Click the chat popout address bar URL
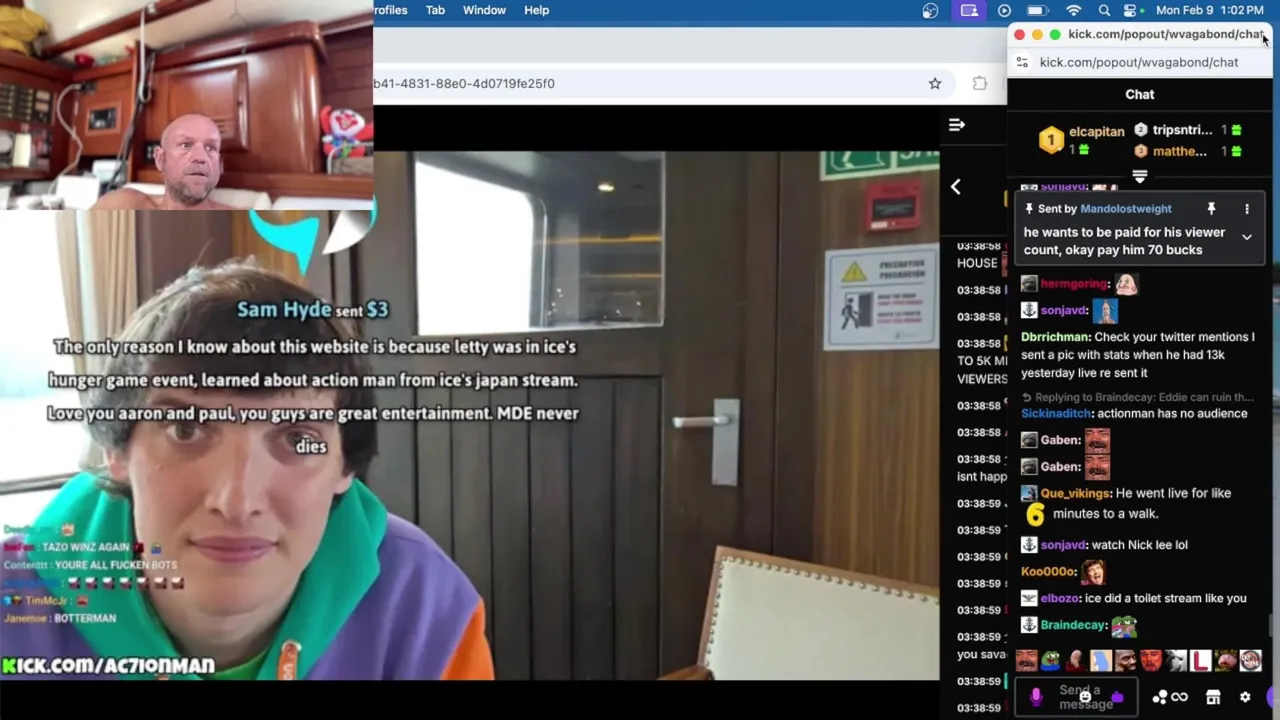Viewport: 1280px width, 720px height. pos(1139,62)
